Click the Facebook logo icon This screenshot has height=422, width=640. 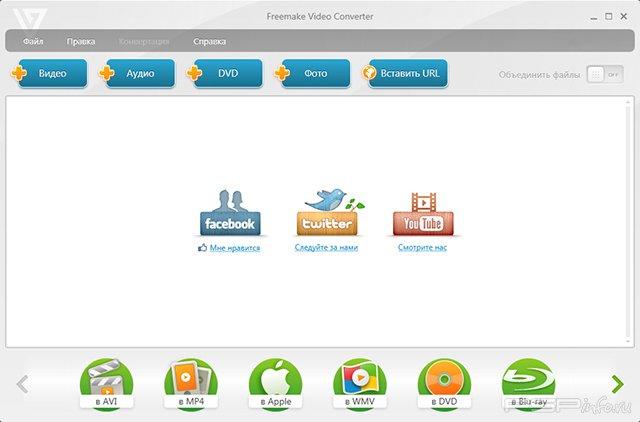point(229,211)
